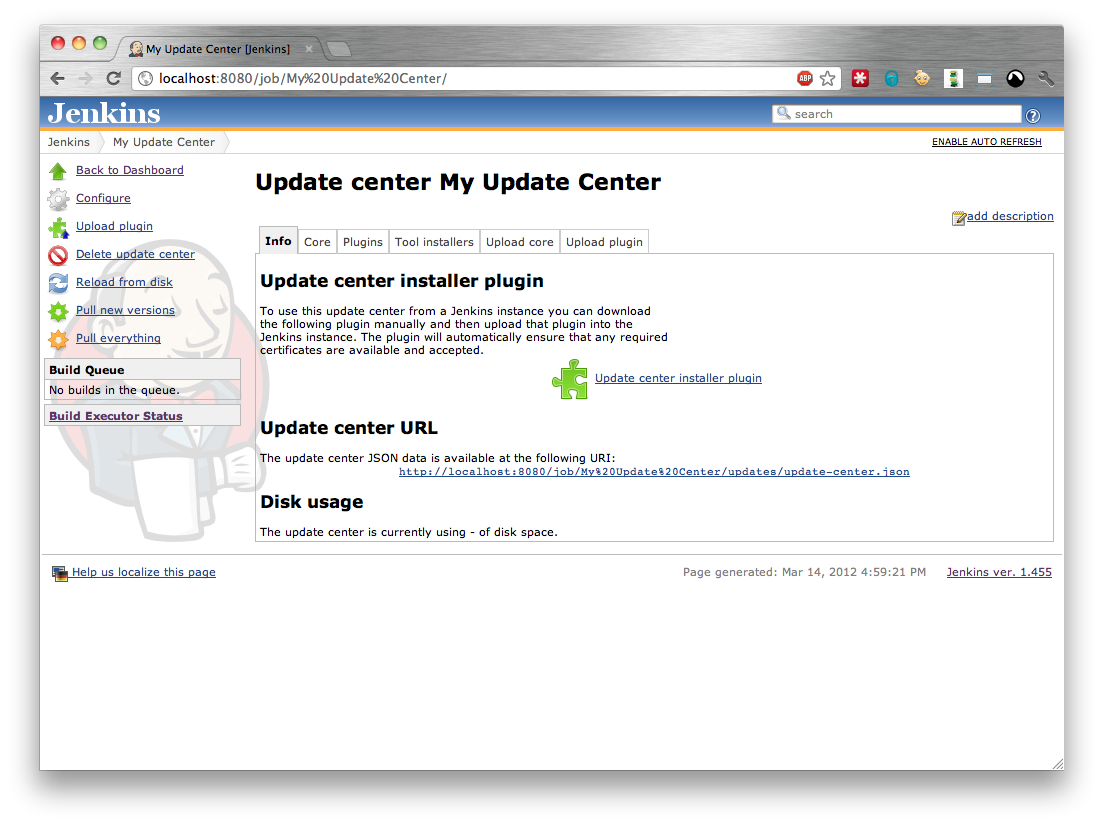Open a new browser tab button
This screenshot has height=825, width=1104.
coord(339,49)
